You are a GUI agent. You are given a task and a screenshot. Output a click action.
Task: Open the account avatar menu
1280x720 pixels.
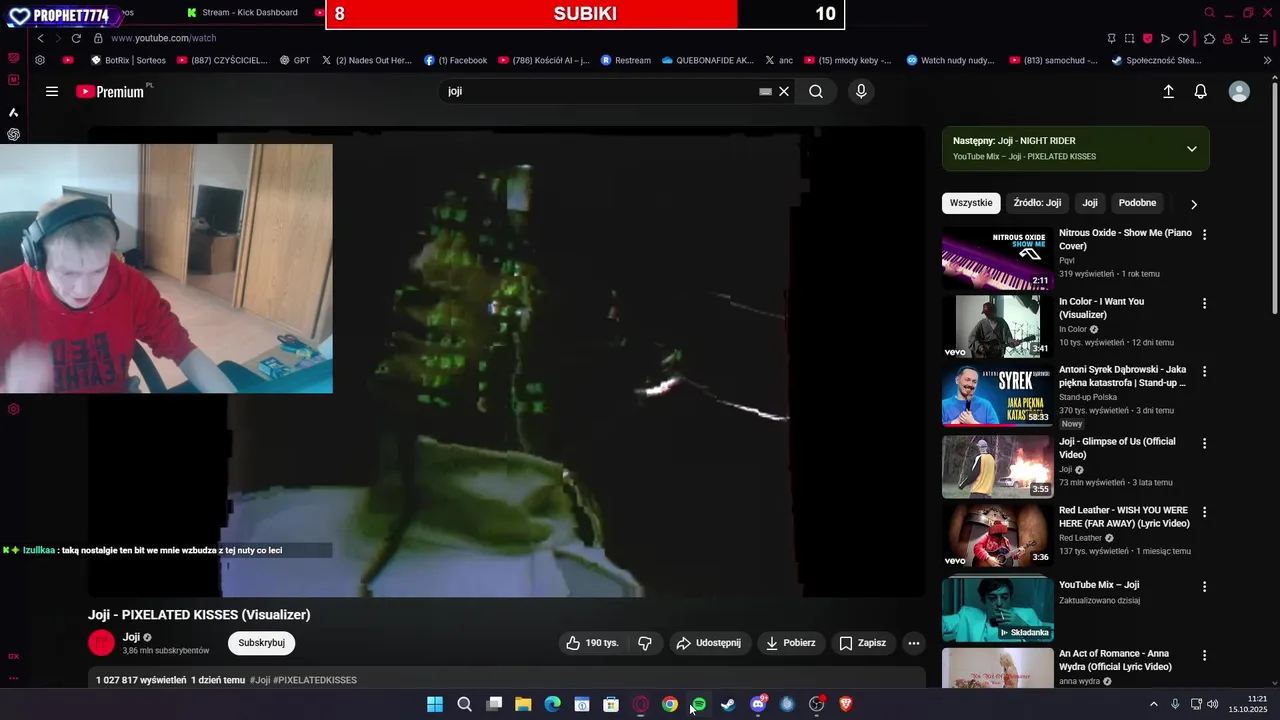pyautogui.click(x=1239, y=91)
